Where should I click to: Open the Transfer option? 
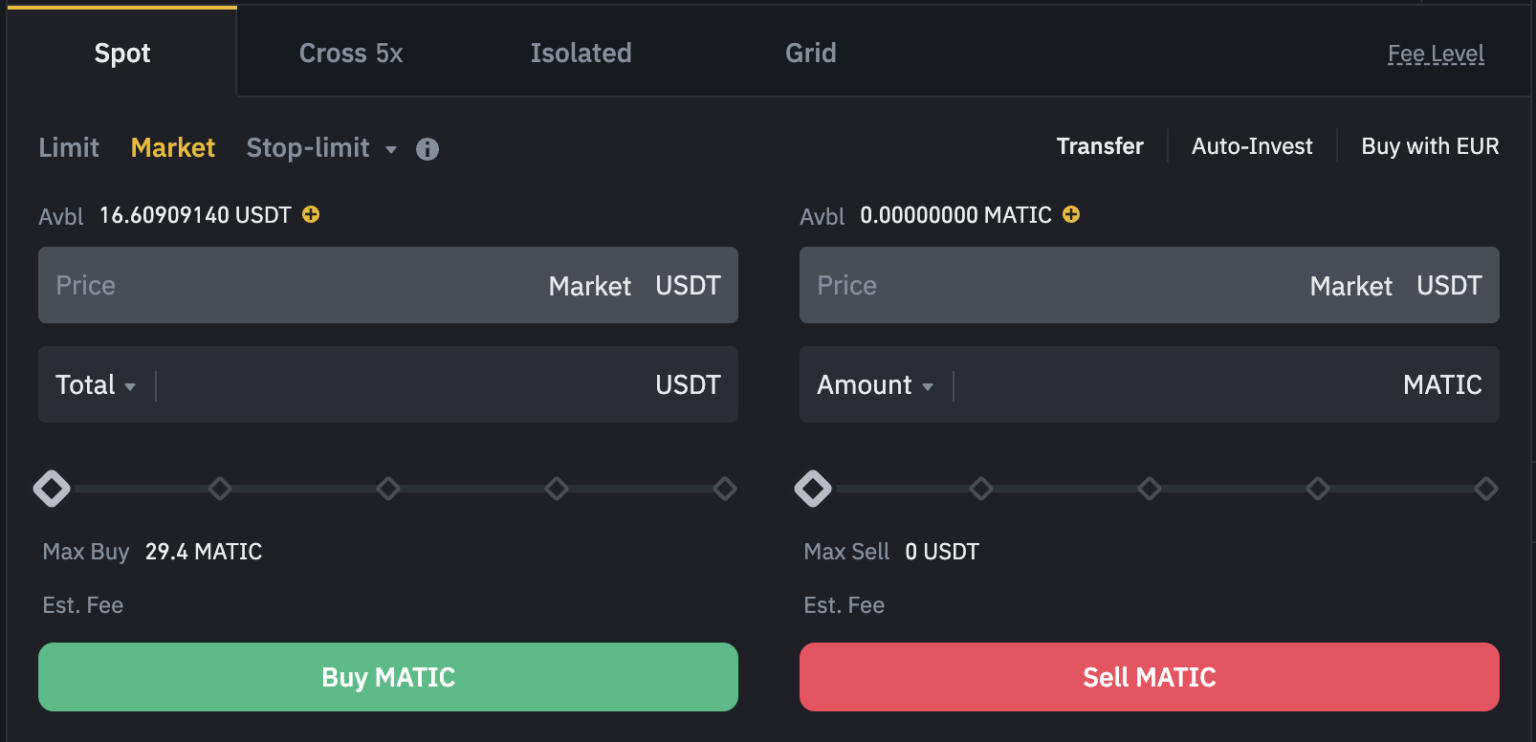point(1100,146)
